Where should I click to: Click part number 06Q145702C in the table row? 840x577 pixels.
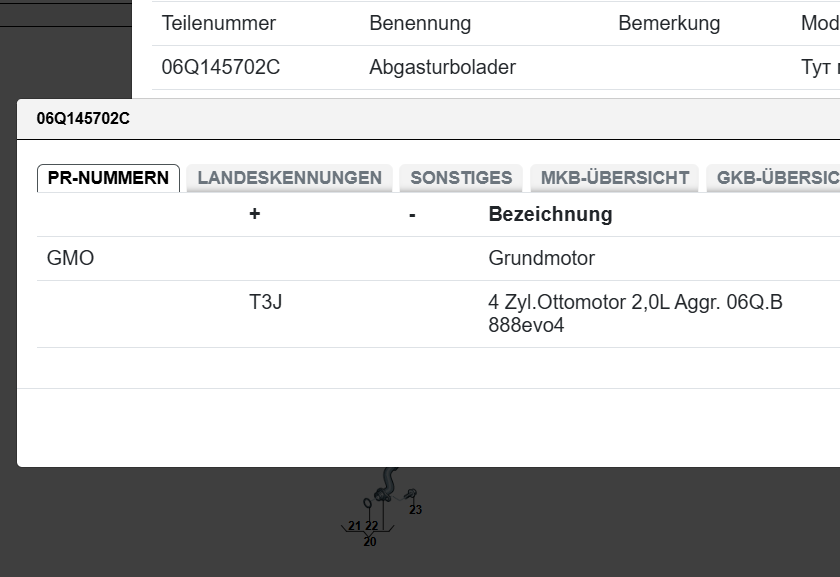221,68
